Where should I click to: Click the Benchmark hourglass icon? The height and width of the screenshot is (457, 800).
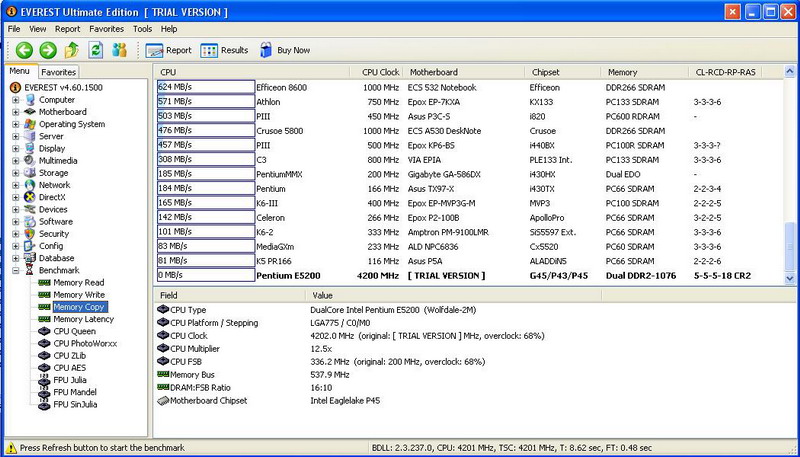(x=30, y=270)
